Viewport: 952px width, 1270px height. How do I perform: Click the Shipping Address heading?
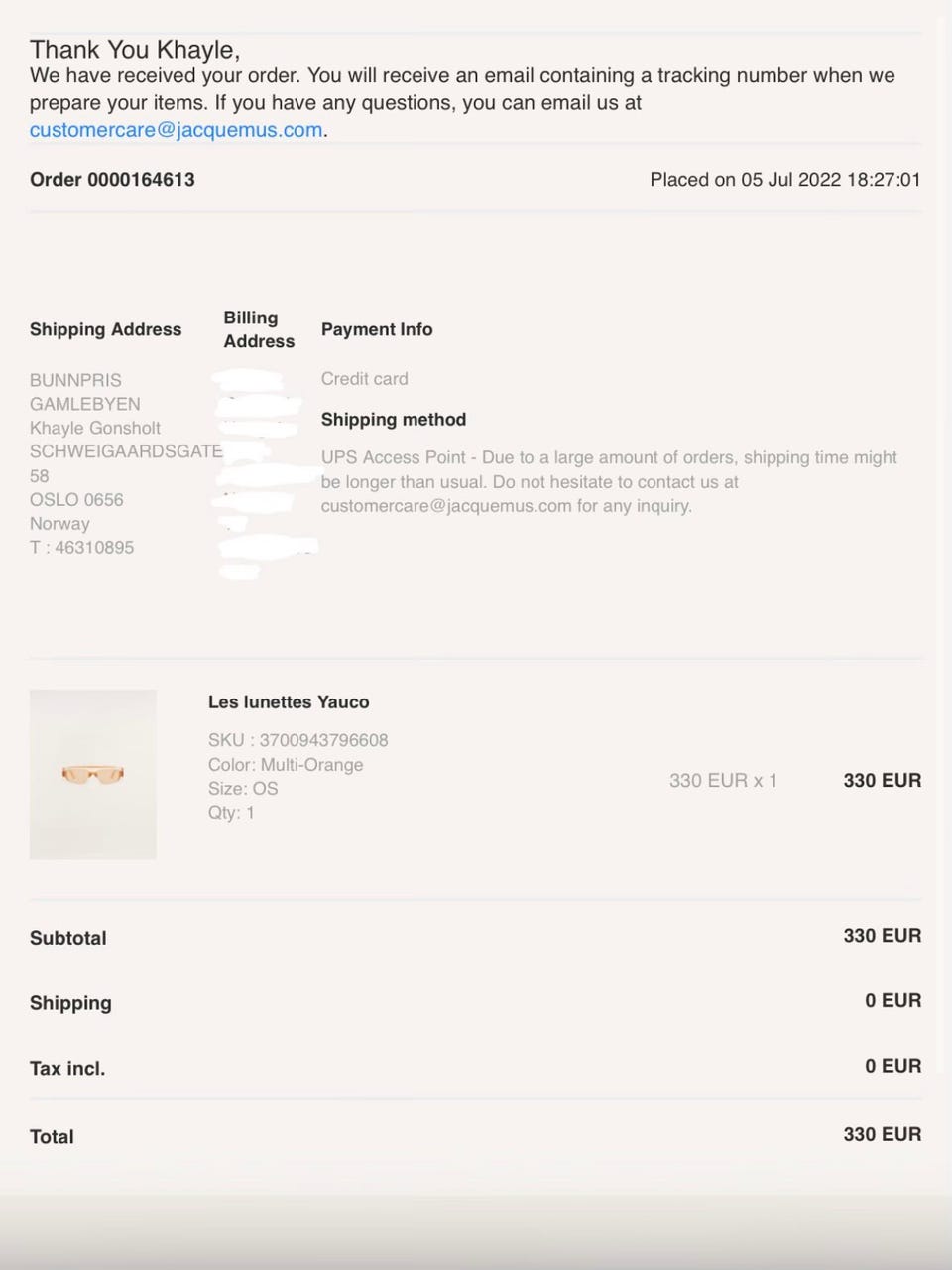(x=105, y=329)
